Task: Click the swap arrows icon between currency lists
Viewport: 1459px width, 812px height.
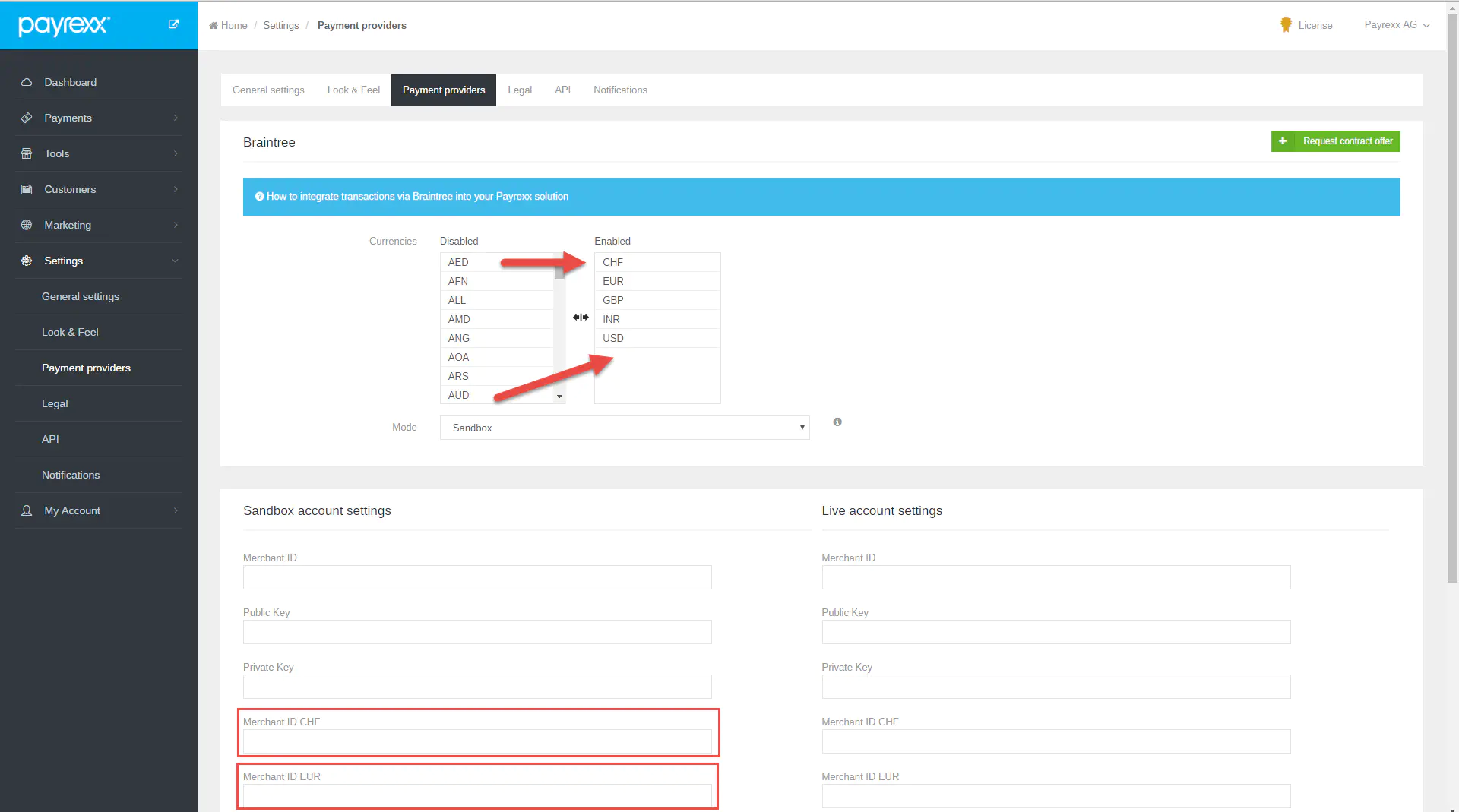Action: [x=581, y=318]
